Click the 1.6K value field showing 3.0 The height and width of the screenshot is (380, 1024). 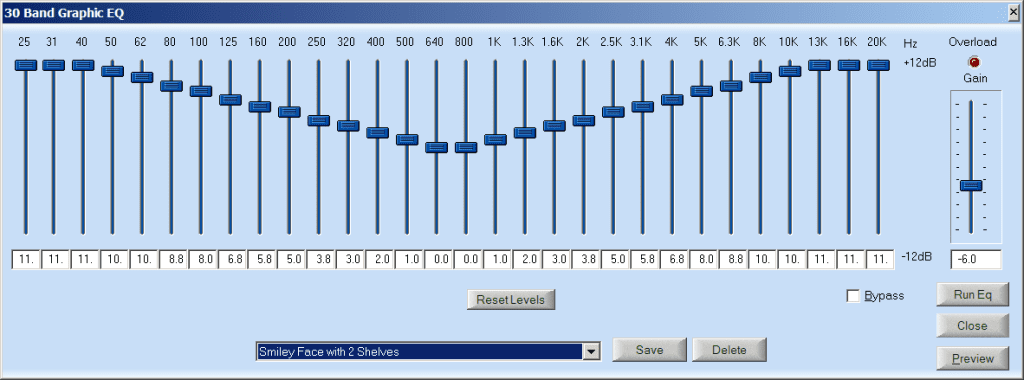pyautogui.click(x=556, y=259)
